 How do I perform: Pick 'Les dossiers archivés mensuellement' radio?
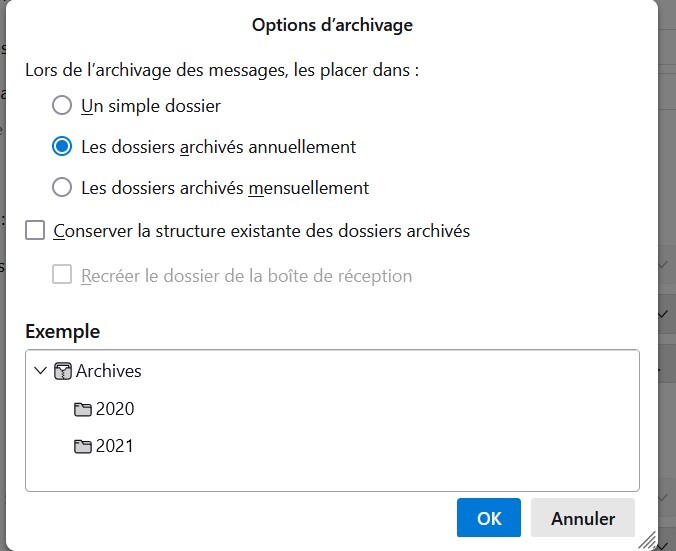point(62,187)
